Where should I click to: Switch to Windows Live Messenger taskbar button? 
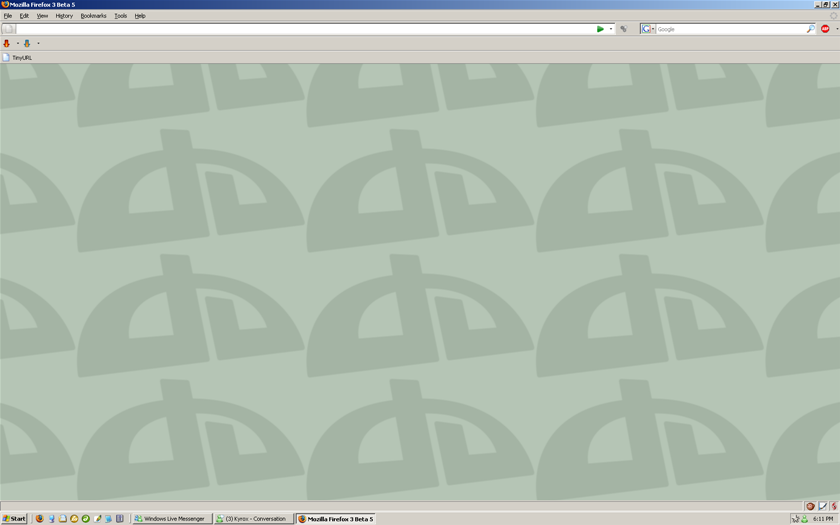171,519
